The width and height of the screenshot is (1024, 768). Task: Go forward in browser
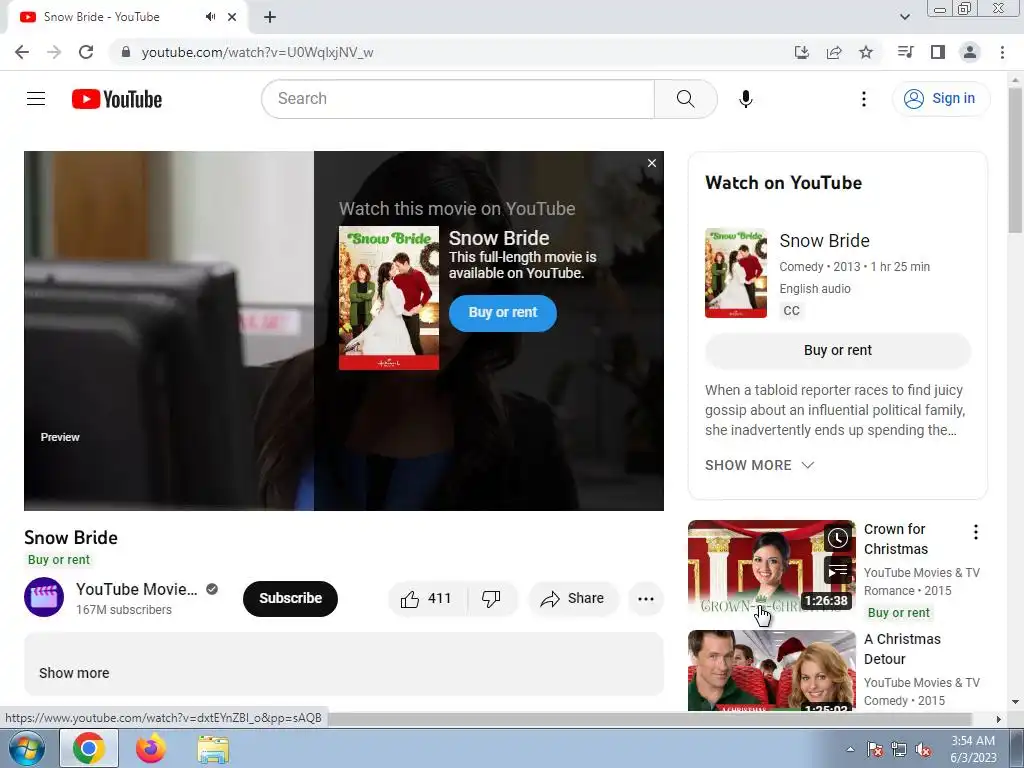54,52
